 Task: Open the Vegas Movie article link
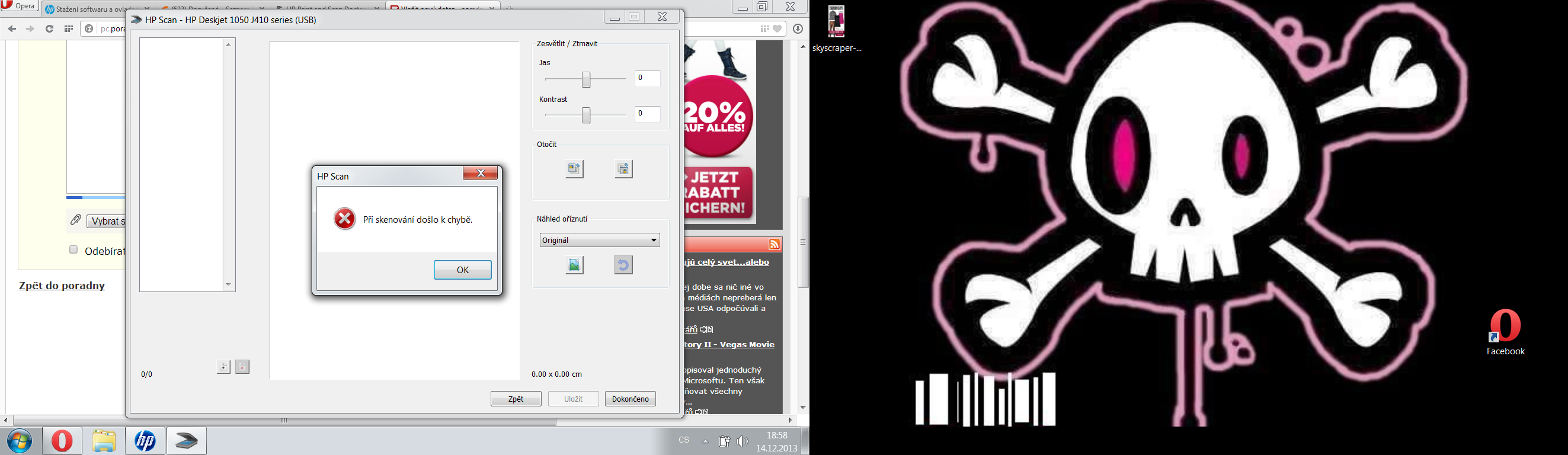tap(729, 344)
